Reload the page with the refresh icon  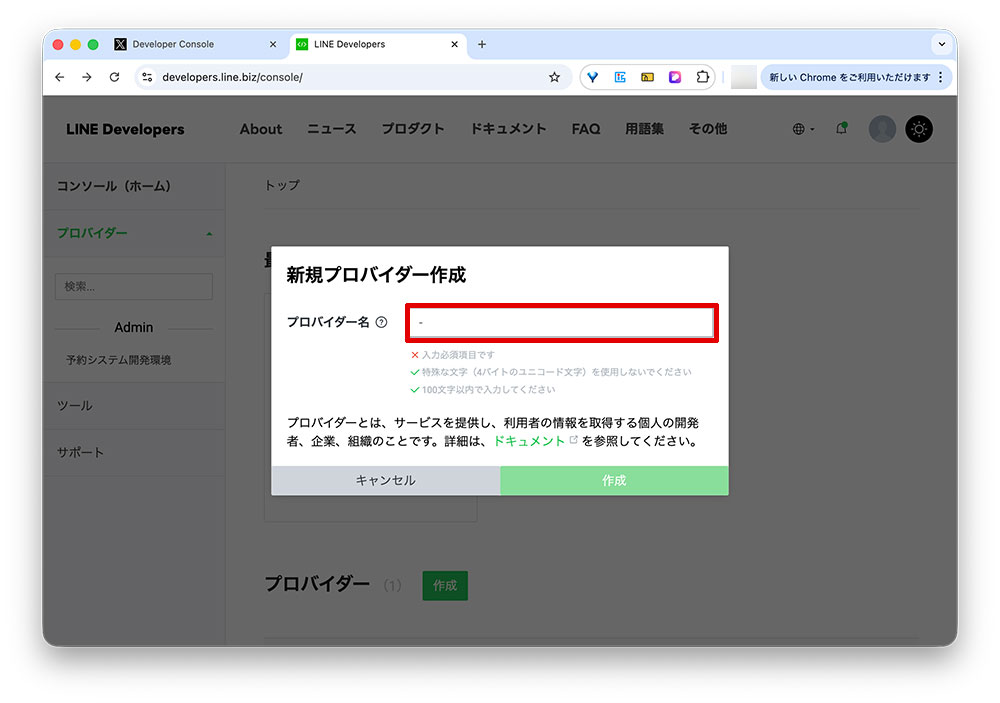pos(114,77)
